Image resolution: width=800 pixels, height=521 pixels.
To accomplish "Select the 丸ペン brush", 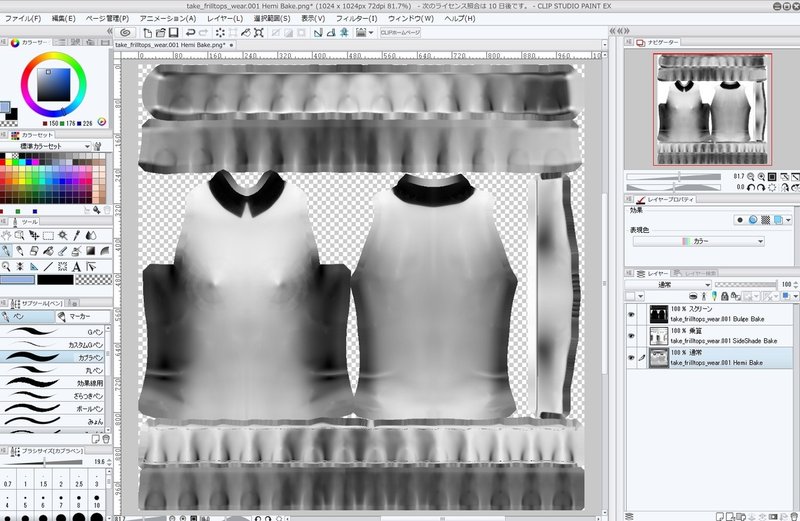I will (x=53, y=370).
